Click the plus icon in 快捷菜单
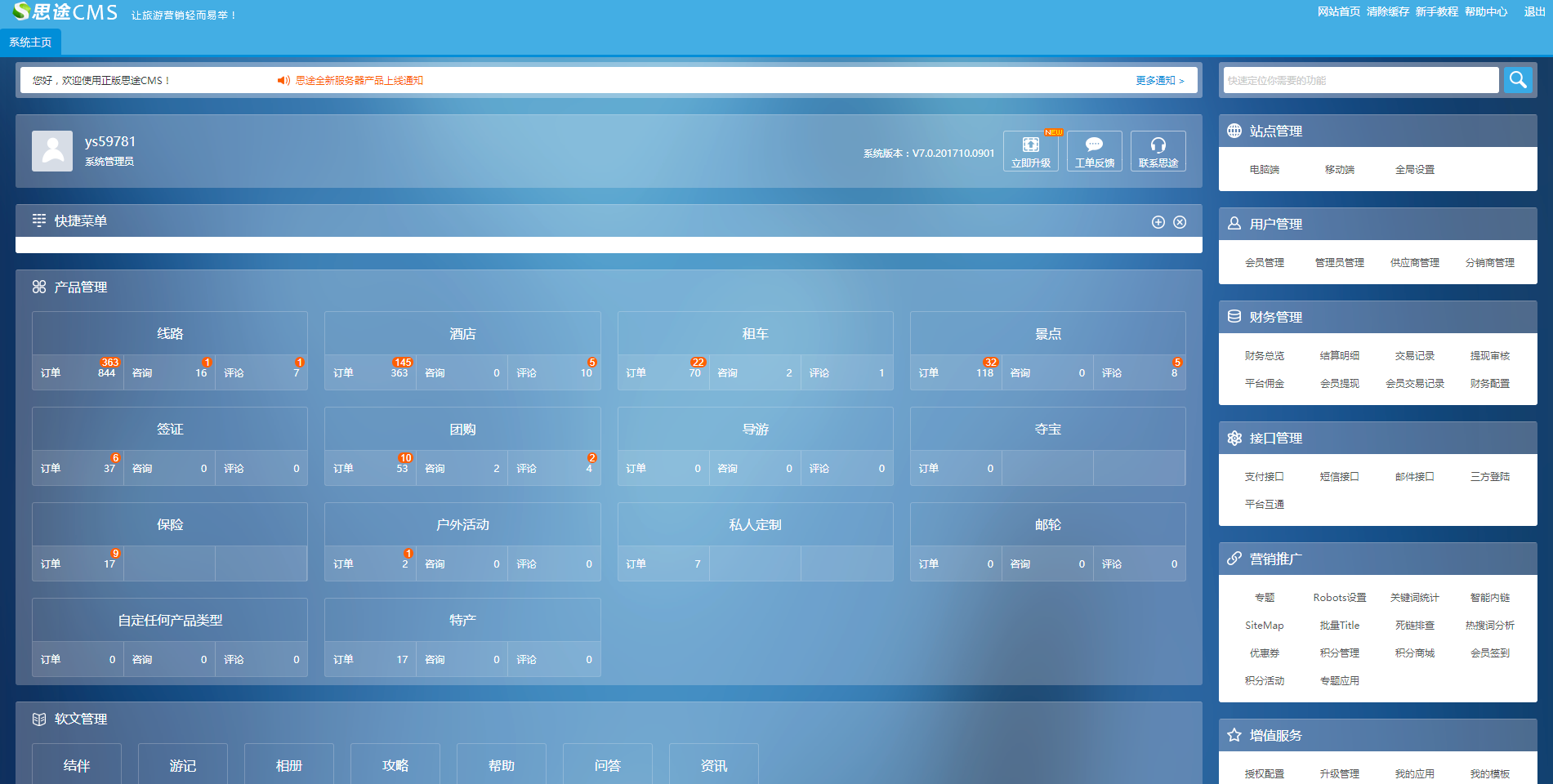The image size is (1553, 784). [1158, 222]
